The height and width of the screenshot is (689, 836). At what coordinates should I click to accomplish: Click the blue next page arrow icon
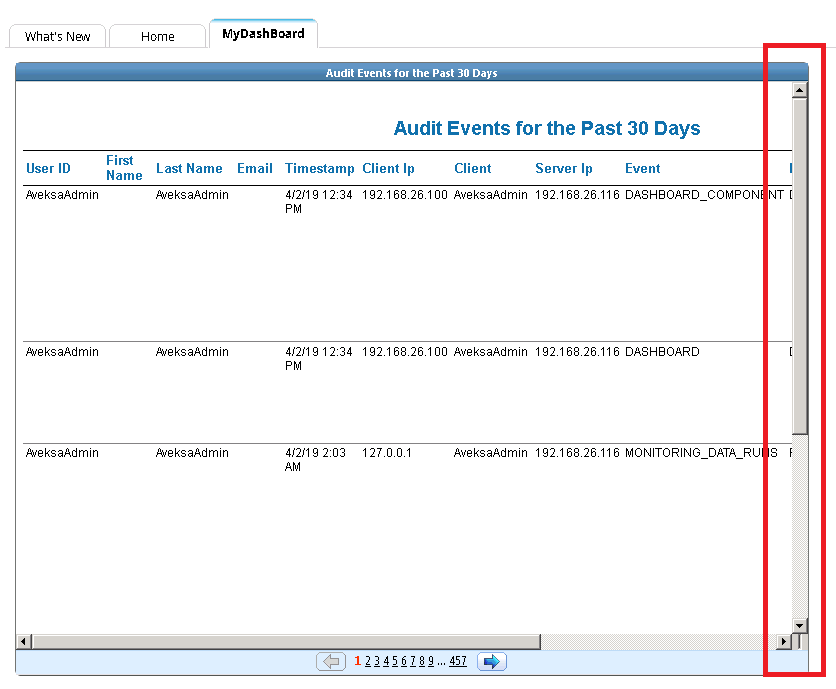[491, 661]
